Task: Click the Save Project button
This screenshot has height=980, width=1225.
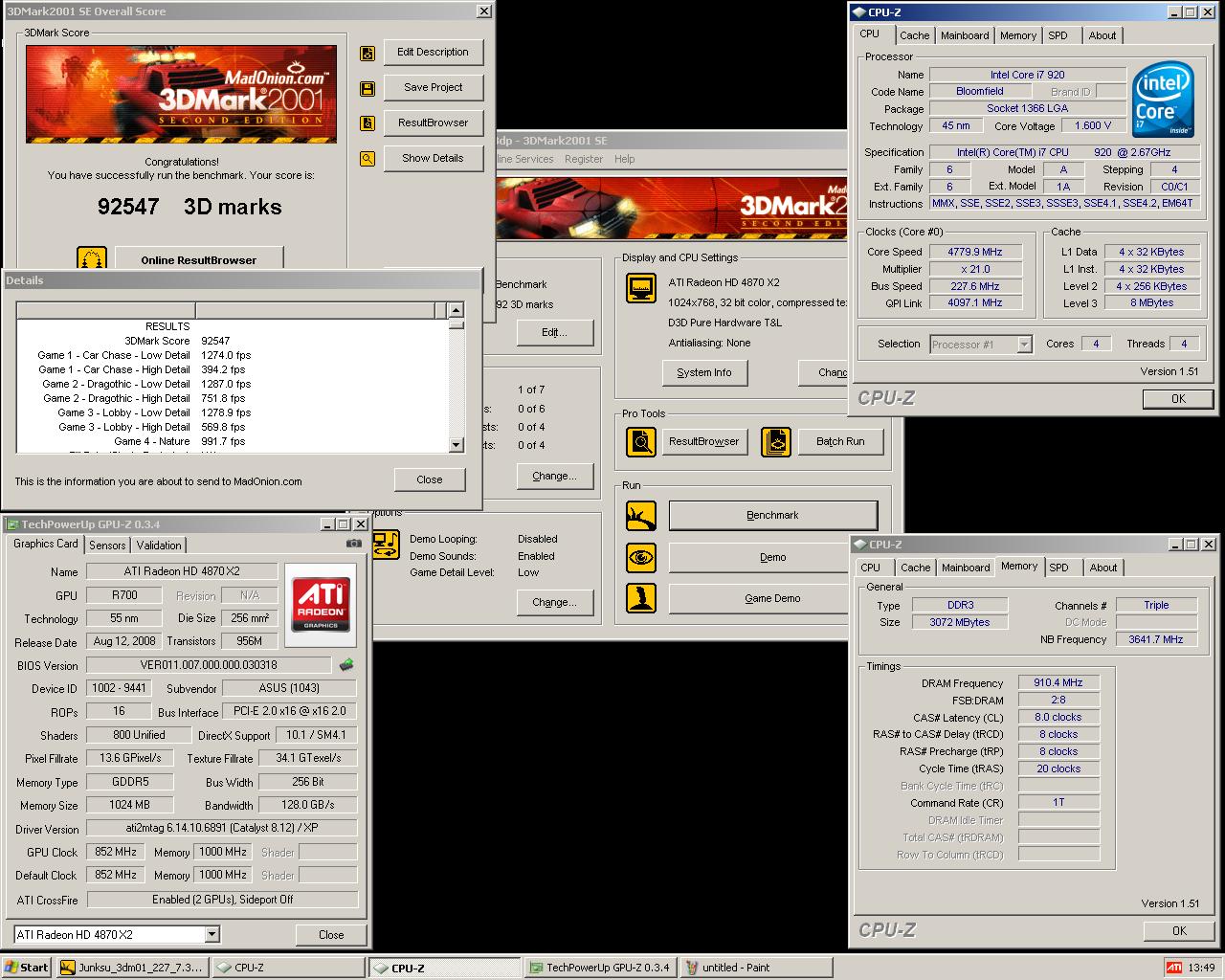Action: [x=434, y=88]
